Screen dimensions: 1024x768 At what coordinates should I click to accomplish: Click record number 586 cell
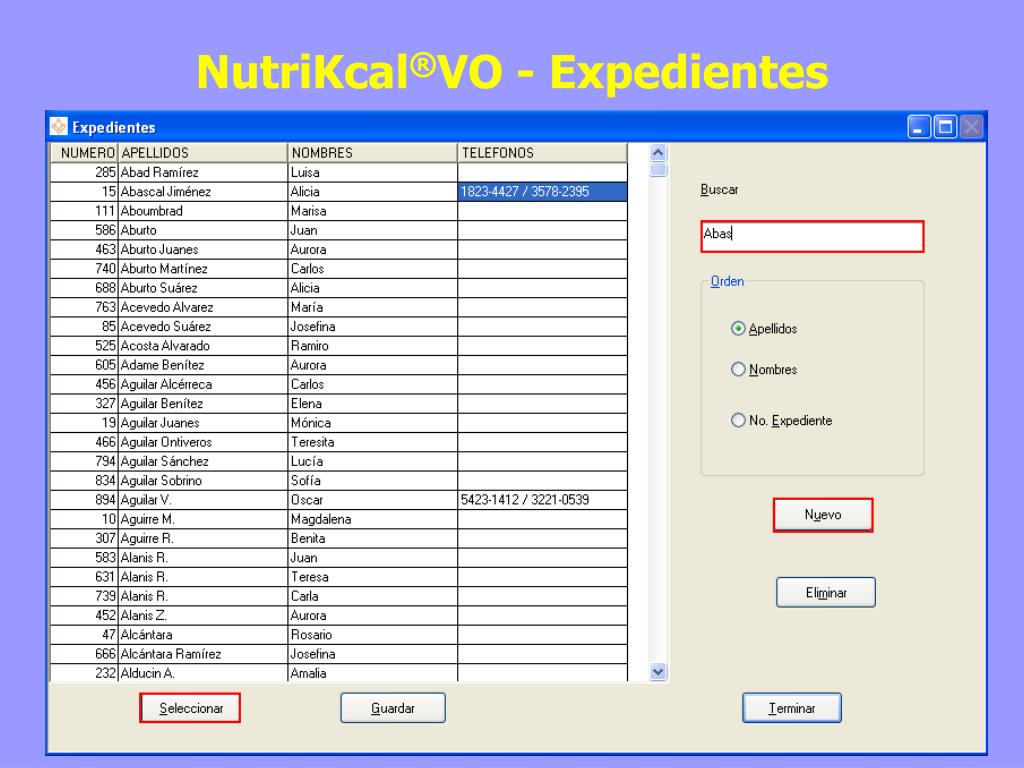coord(84,230)
